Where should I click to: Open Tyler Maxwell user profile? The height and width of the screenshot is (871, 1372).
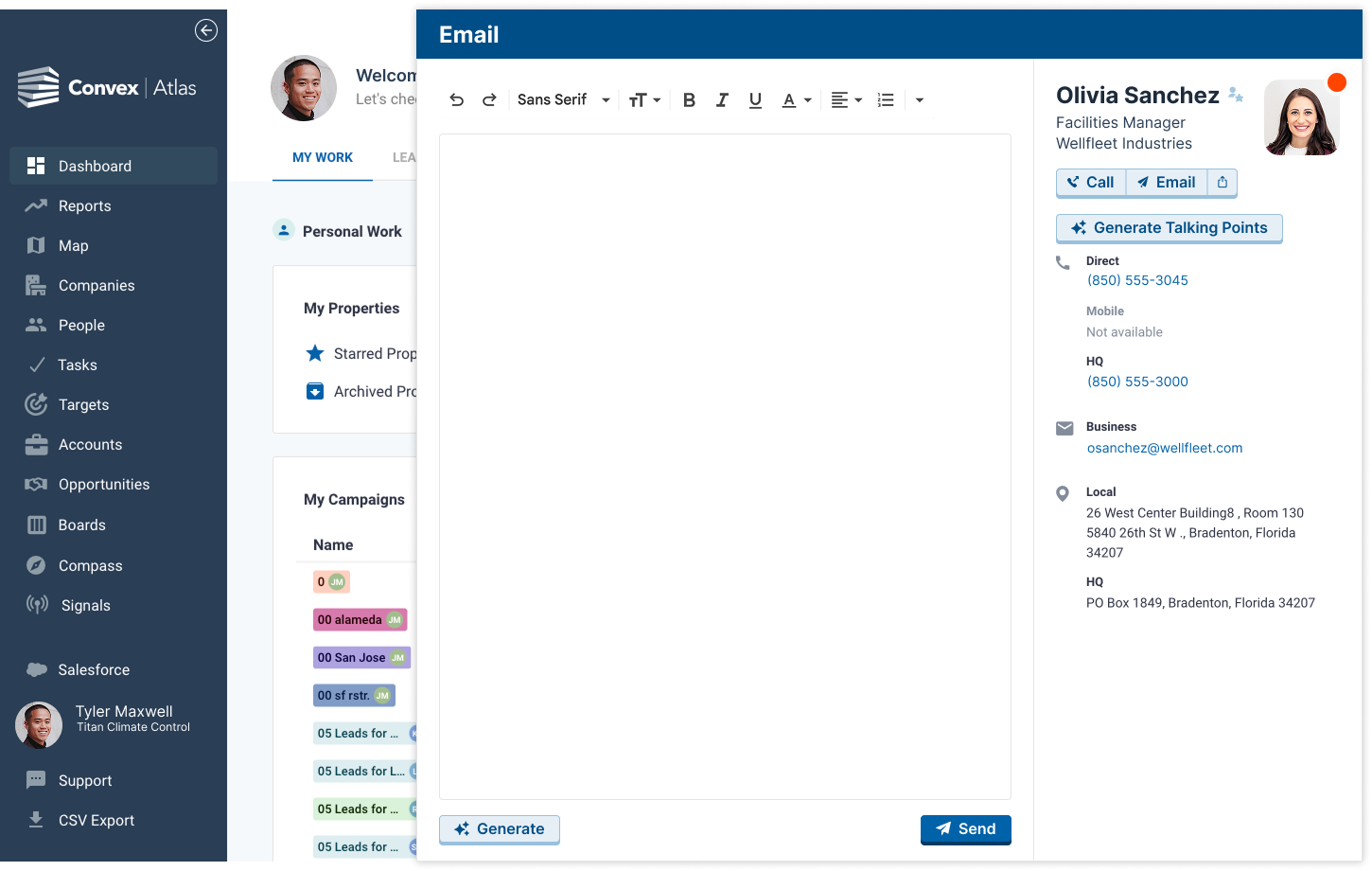click(104, 724)
